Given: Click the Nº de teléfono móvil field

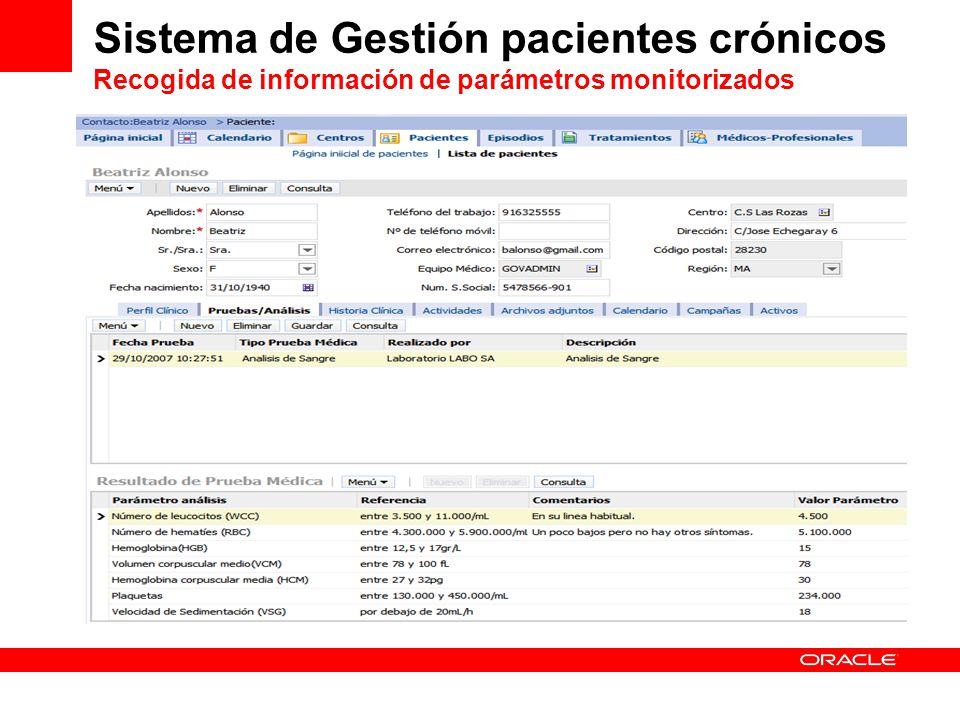Looking at the screenshot, I should pyautogui.click(x=554, y=231).
